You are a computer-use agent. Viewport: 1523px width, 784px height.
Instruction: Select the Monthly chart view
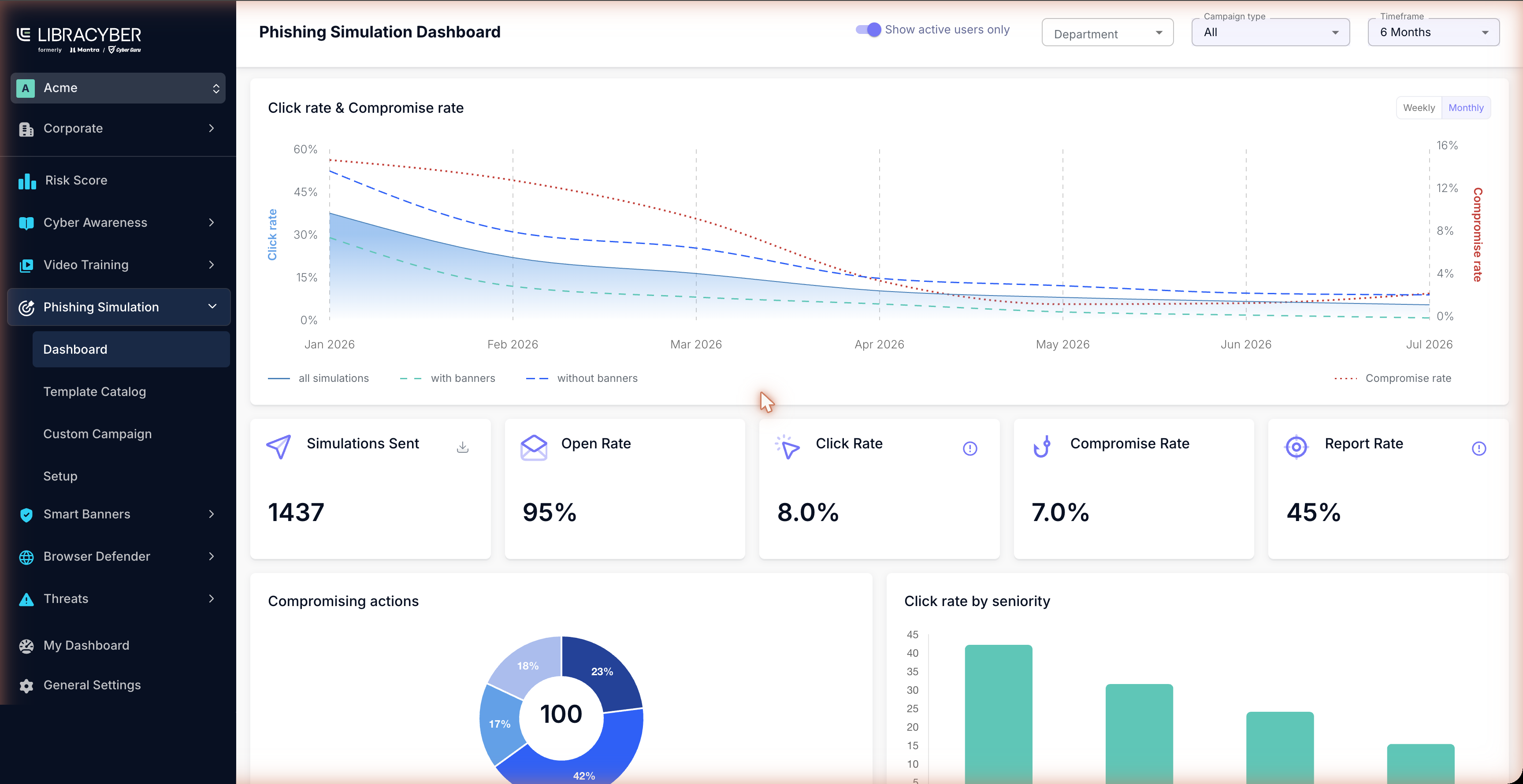coord(1466,107)
